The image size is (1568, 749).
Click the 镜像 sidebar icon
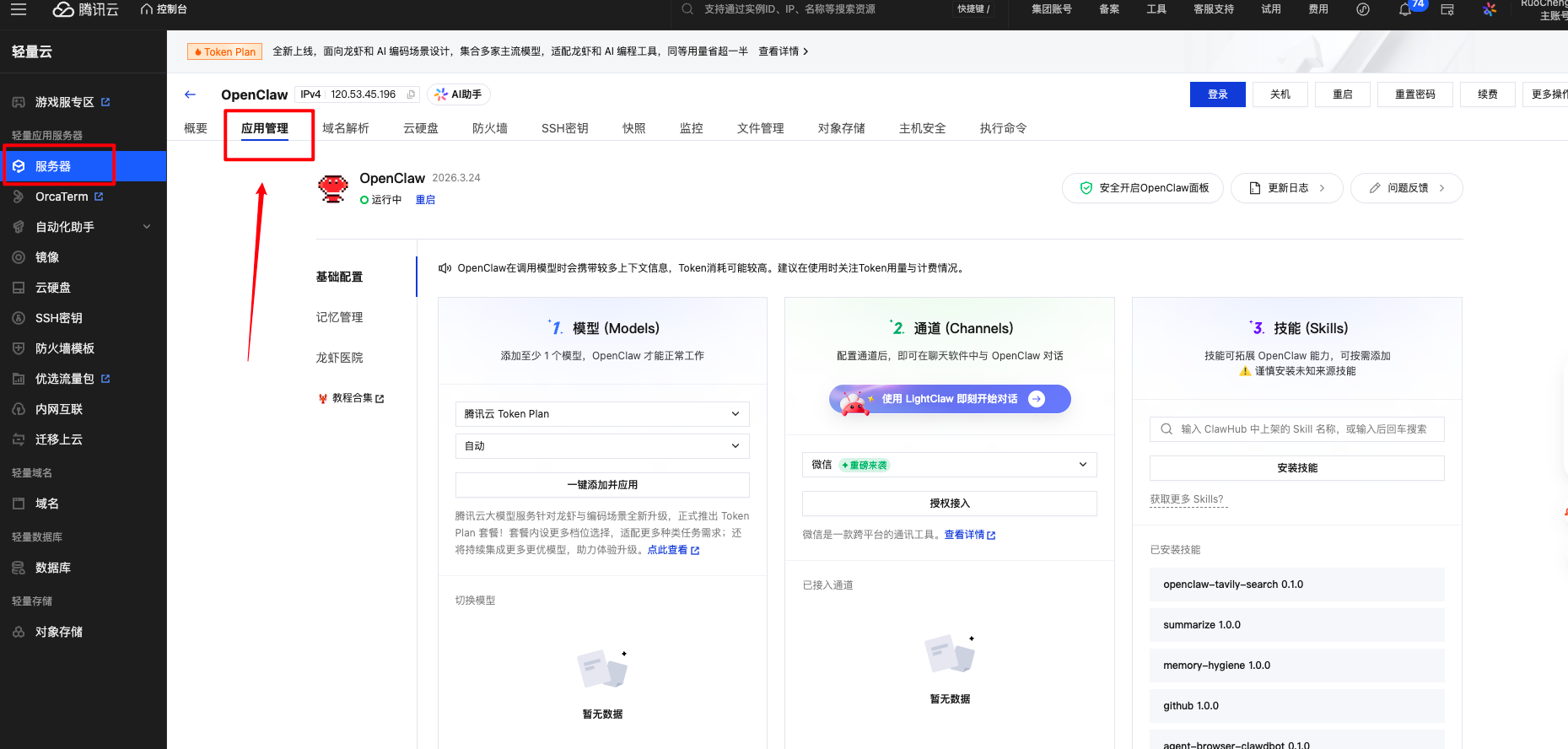(19, 257)
